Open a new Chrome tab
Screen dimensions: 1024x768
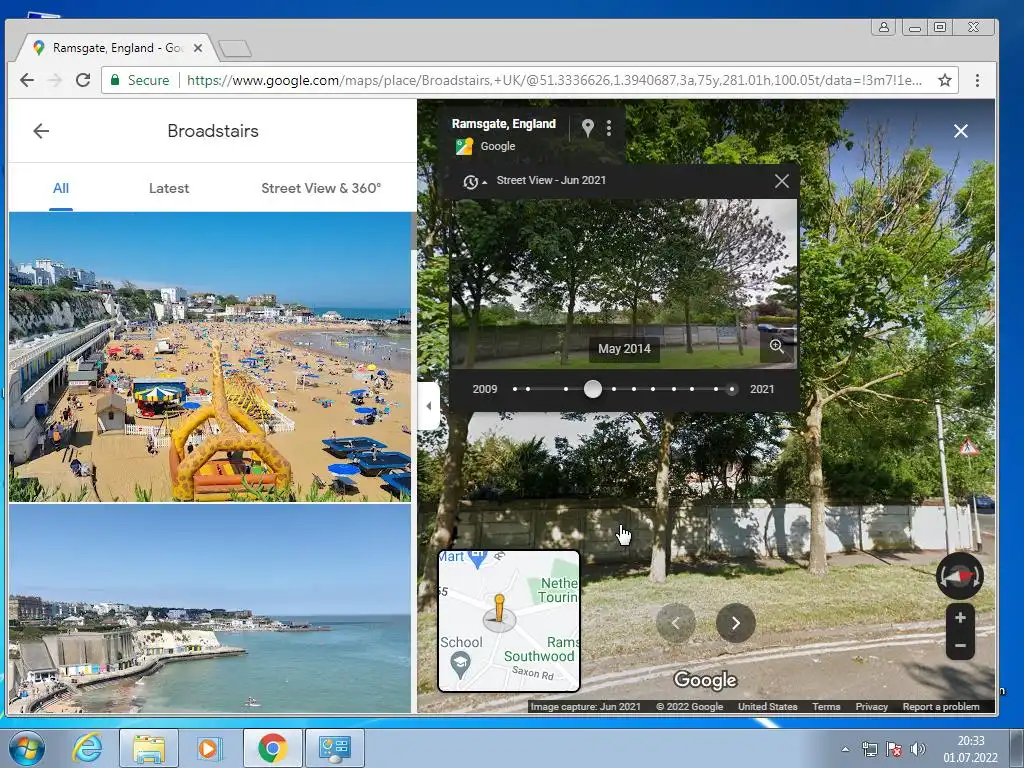point(234,49)
